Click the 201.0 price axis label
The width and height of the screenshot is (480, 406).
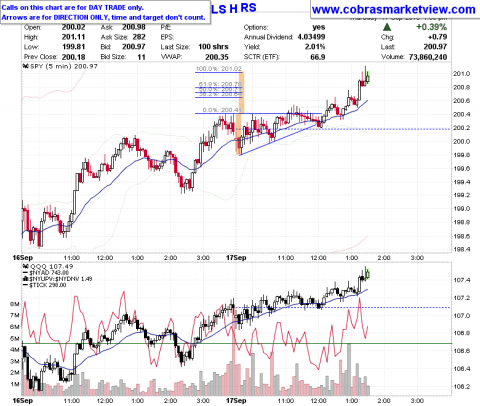(x=462, y=74)
